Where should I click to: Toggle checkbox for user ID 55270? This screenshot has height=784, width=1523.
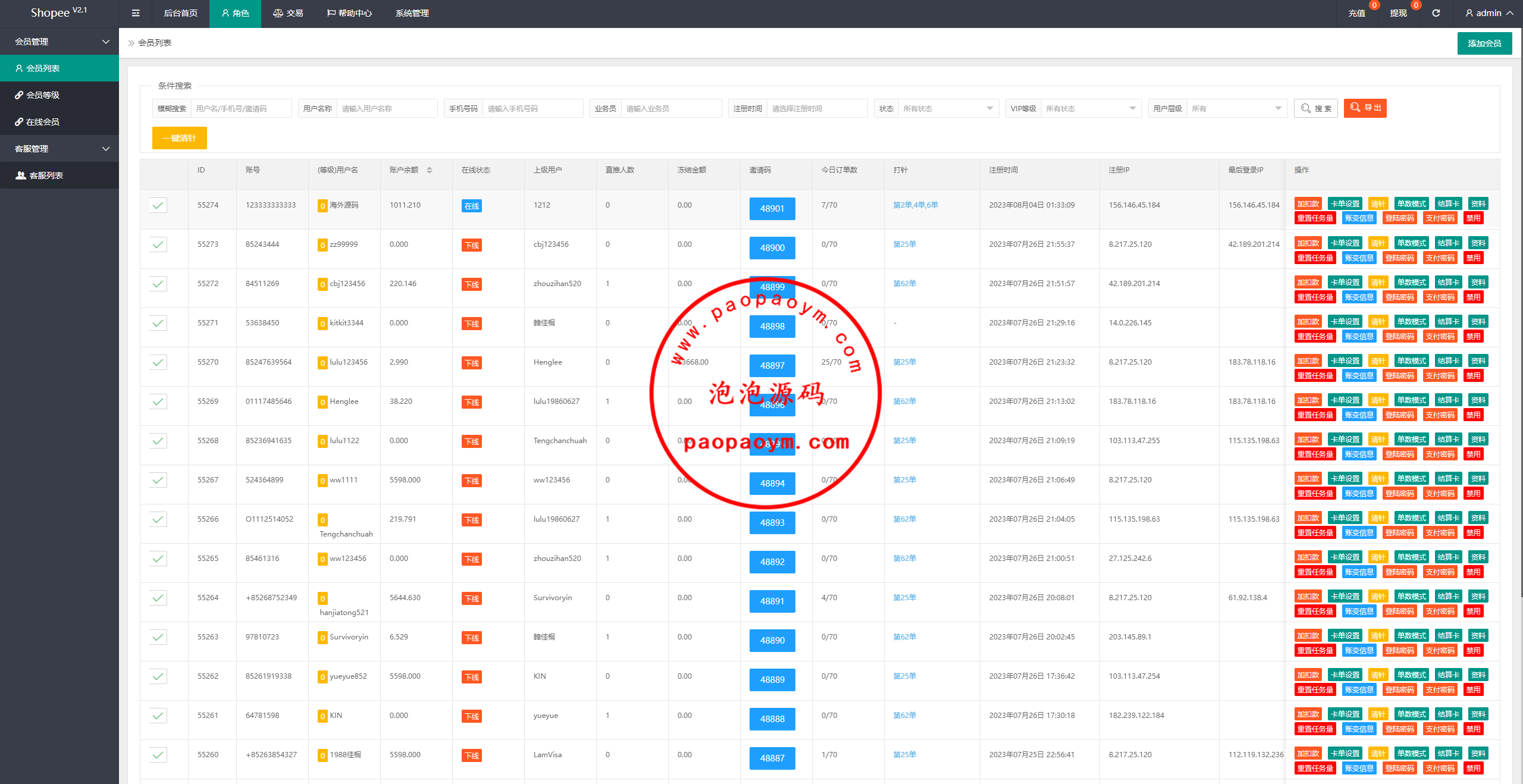point(158,362)
